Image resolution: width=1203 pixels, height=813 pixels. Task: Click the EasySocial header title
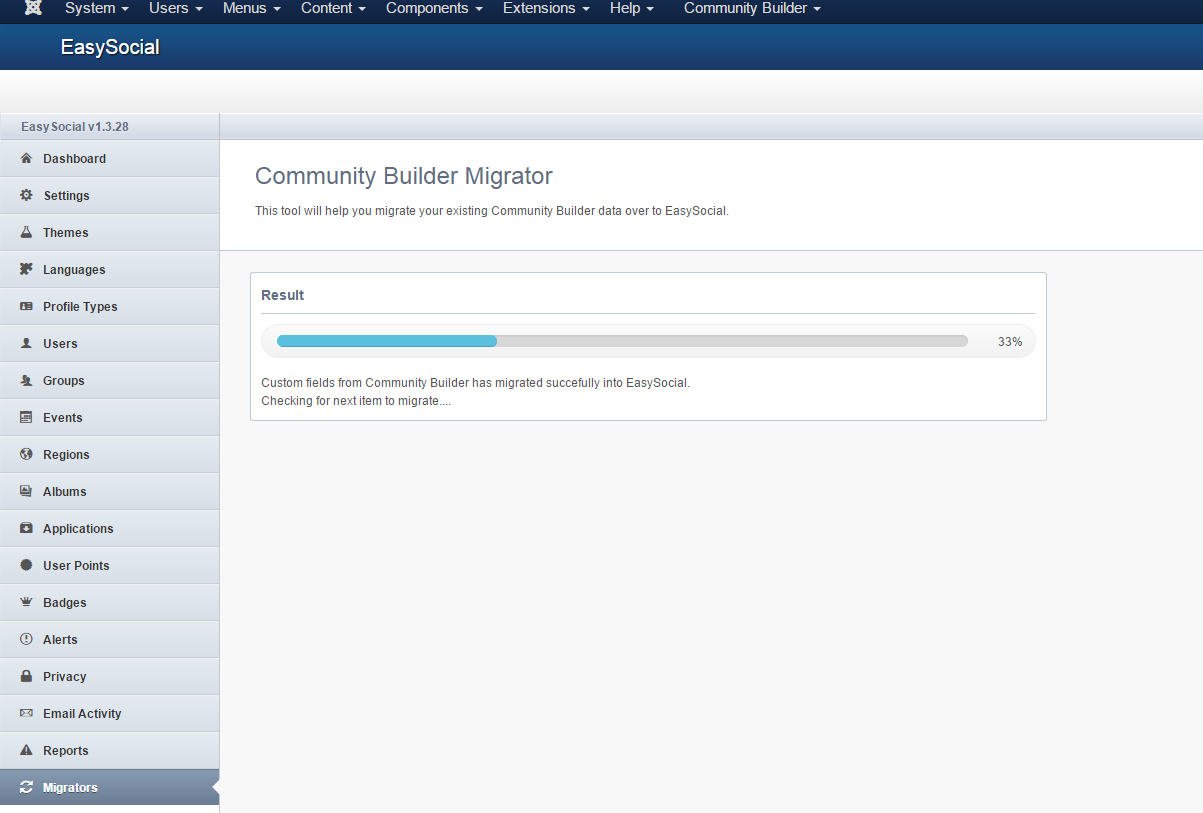[x=110, y=47]
